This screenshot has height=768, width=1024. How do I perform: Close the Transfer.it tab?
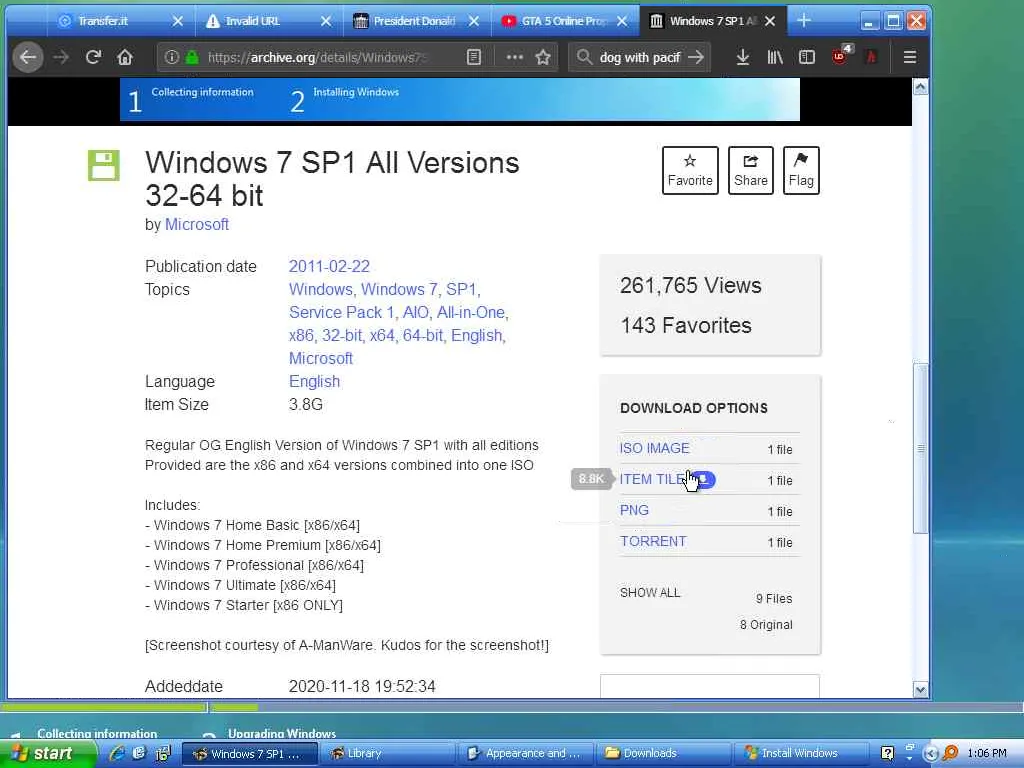click(178, 22)
